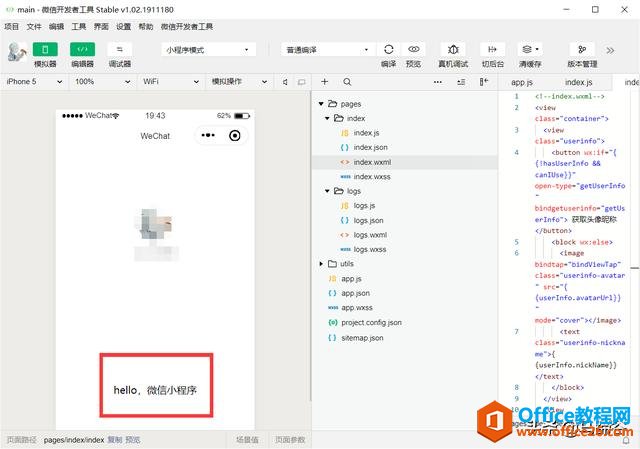Open app.json in the file tree
This screenshot has height=449, width=640.
point(355,293)
